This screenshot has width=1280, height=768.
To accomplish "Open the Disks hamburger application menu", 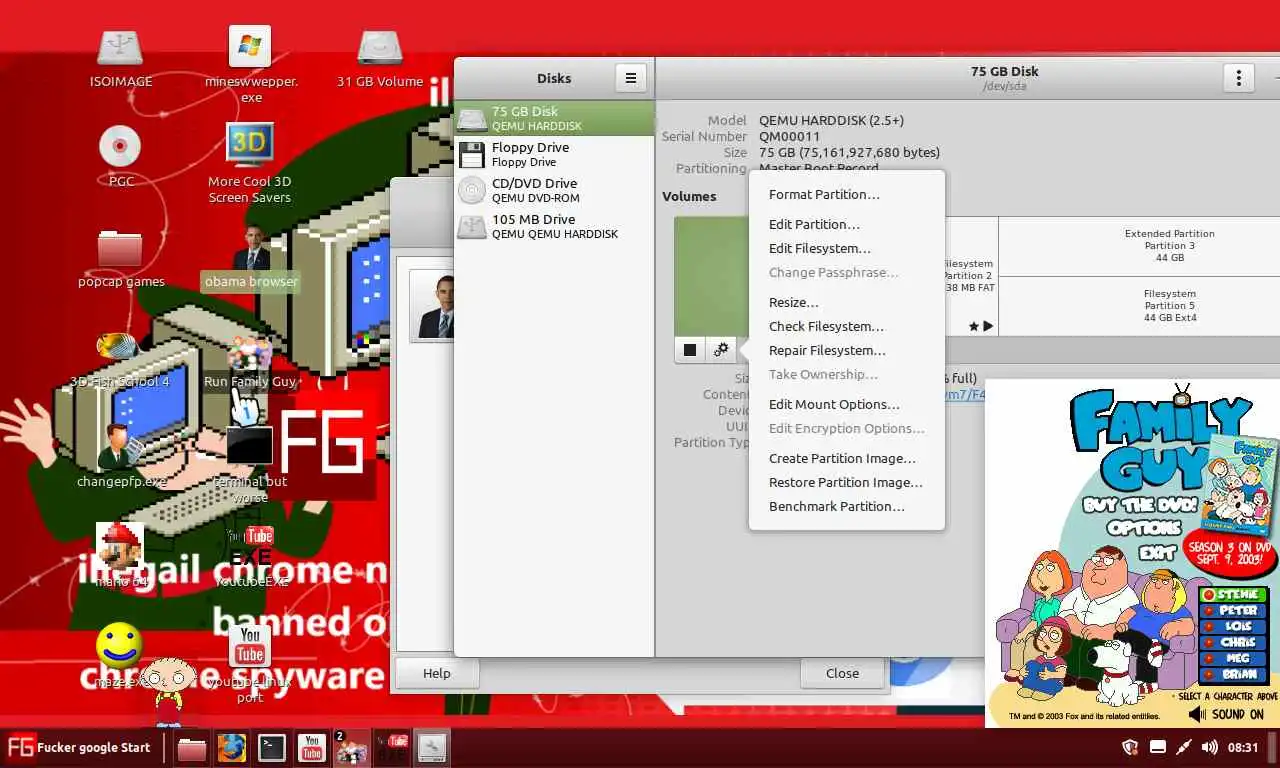I will click(631, 78).
